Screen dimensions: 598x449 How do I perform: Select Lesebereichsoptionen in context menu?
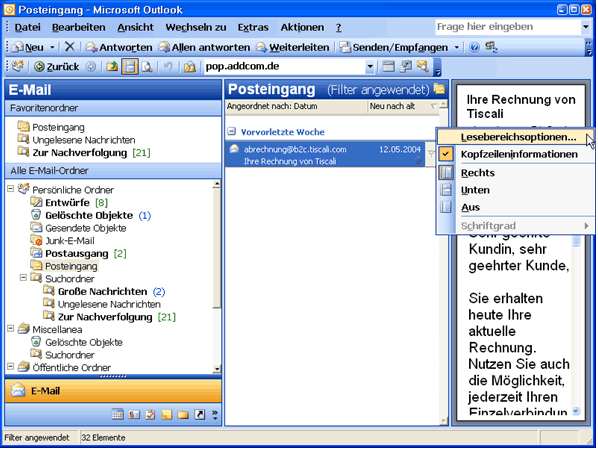[515, 137]
